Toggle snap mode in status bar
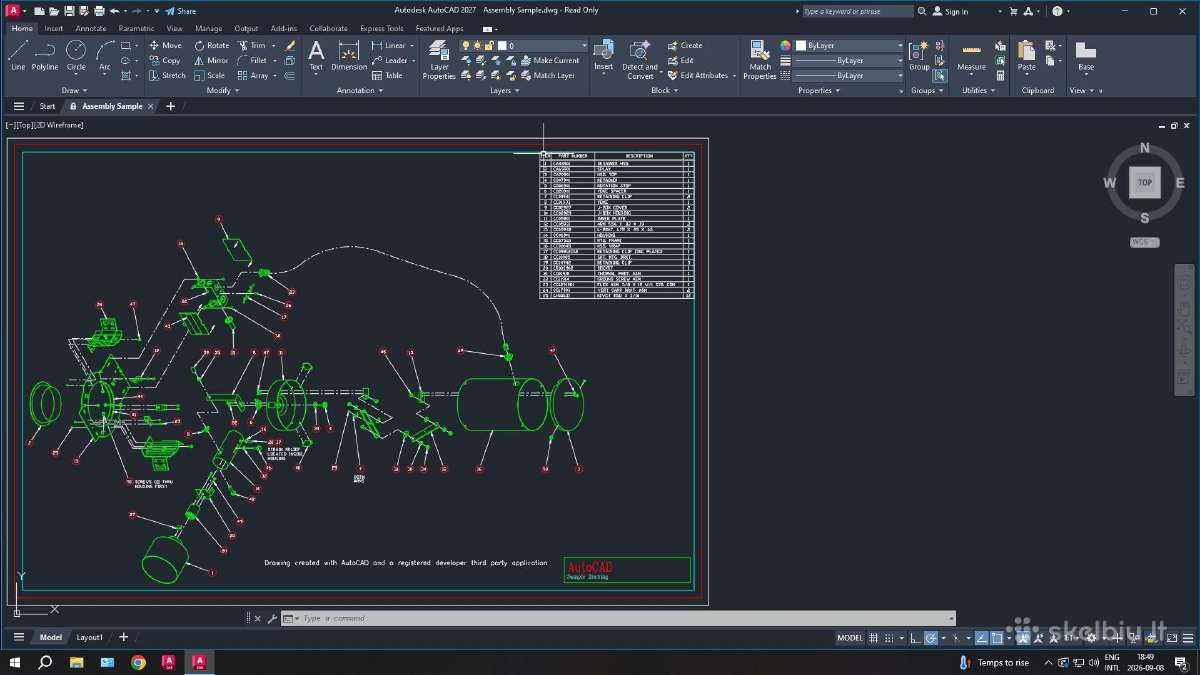This screenshot has height=675, width=1200. point(889,638)
